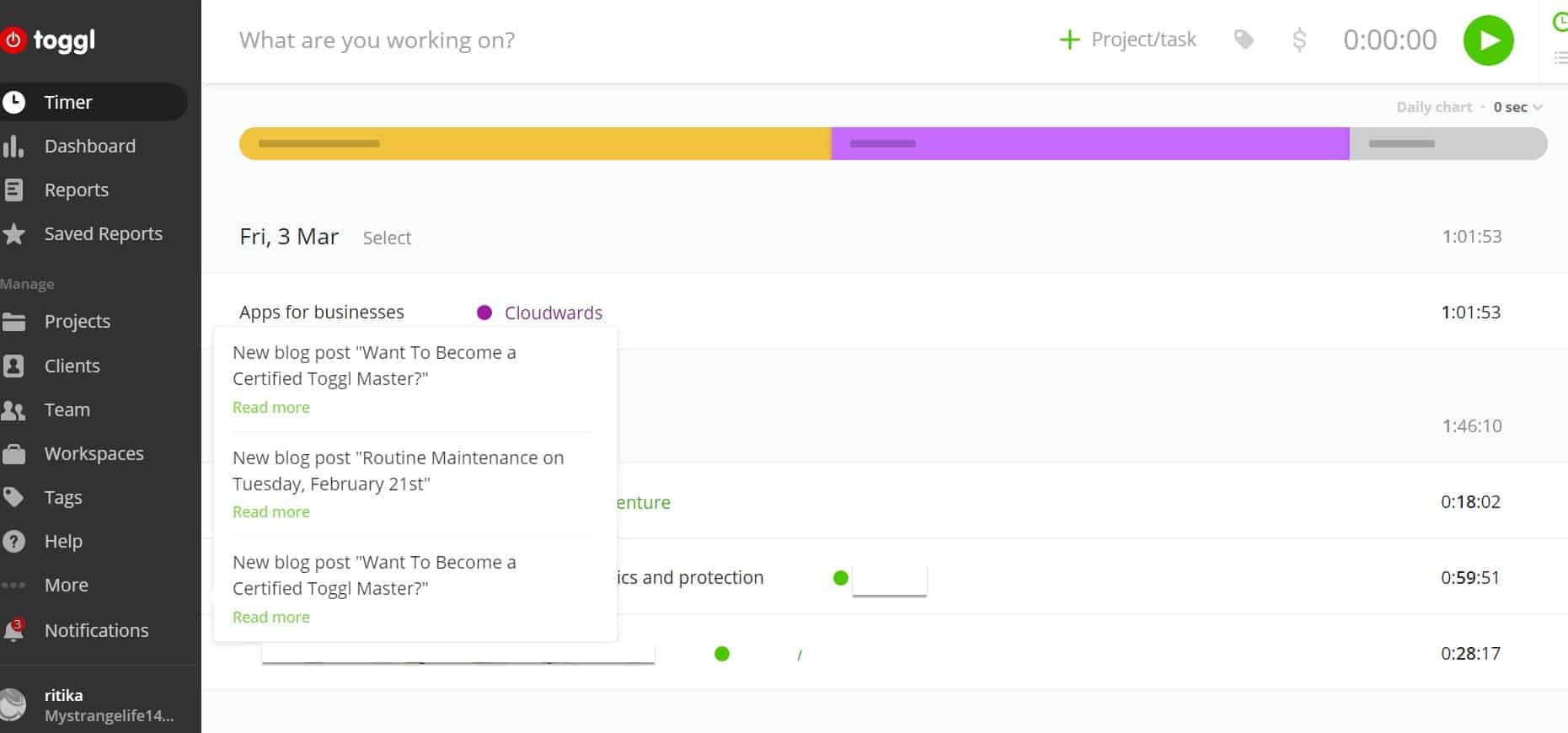Click the Notifications bell icon
Viewport: 1568px width, 733px height.
coord(13,630)
